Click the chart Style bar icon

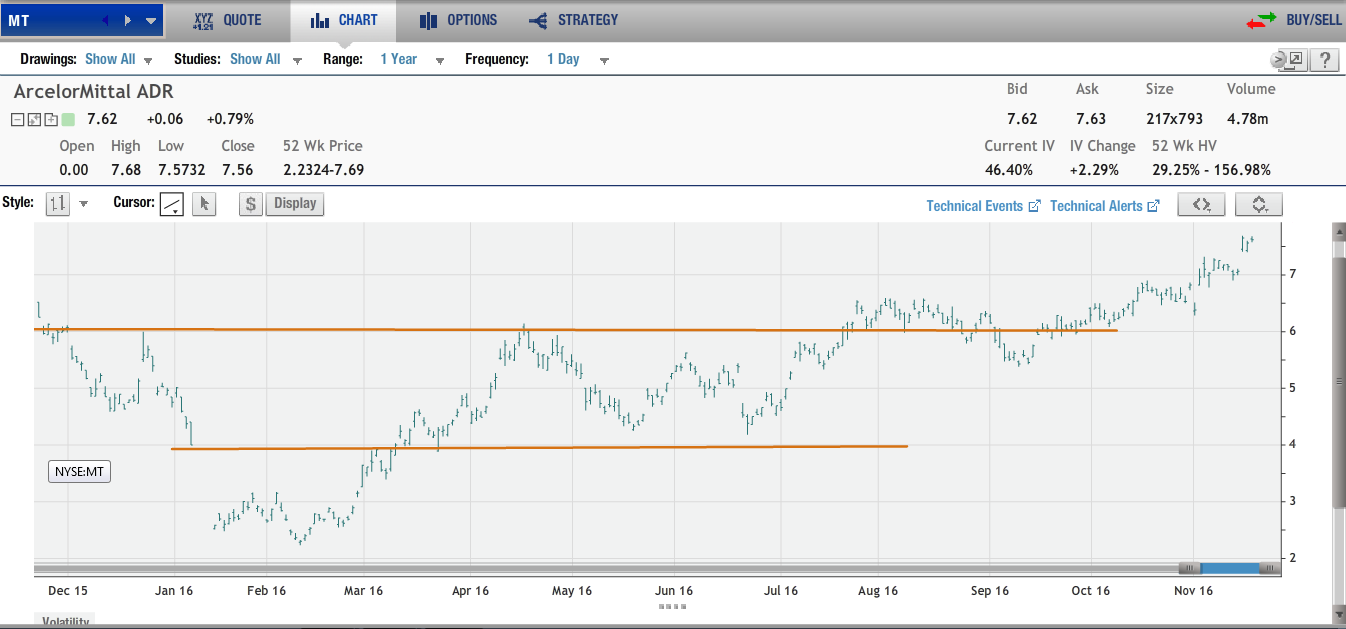58,204
